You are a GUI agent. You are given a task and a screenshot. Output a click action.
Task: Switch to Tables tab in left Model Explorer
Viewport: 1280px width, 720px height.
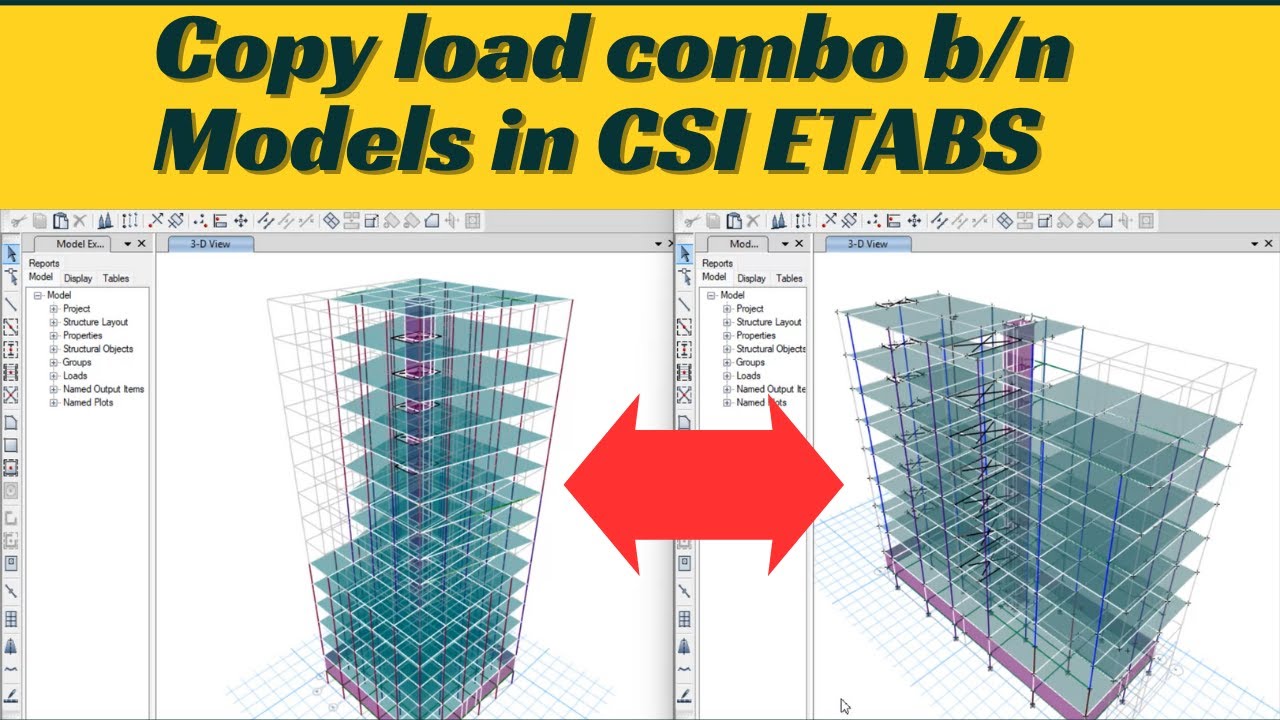click(116, 278)
